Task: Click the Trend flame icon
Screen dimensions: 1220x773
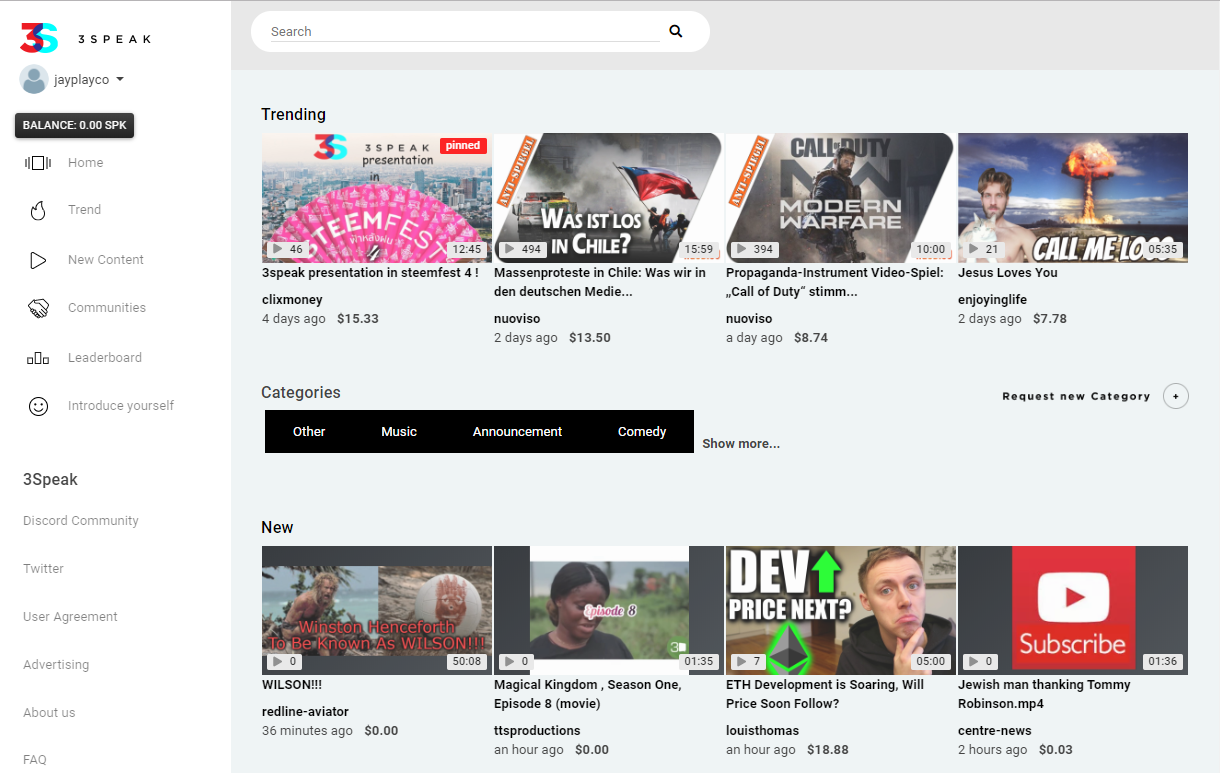Action: [38, 210]
